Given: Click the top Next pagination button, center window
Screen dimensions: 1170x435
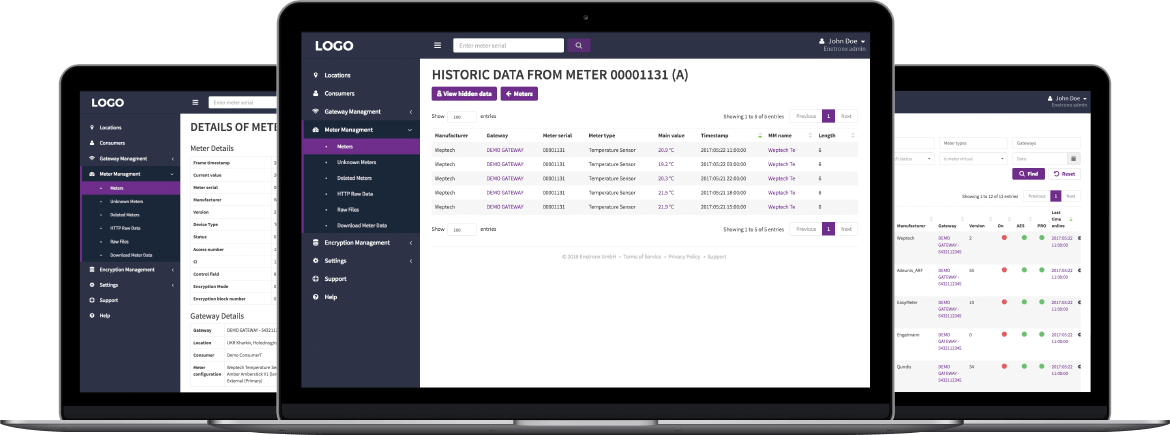Looking at the screenshot, I should [x=846, y=116].
